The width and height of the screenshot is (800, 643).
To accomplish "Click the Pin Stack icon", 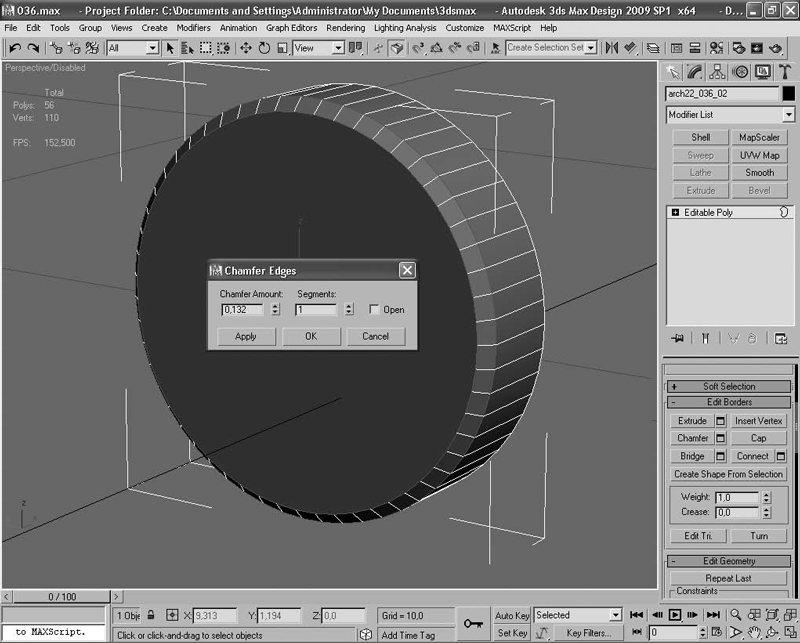I will coord(678,339).
